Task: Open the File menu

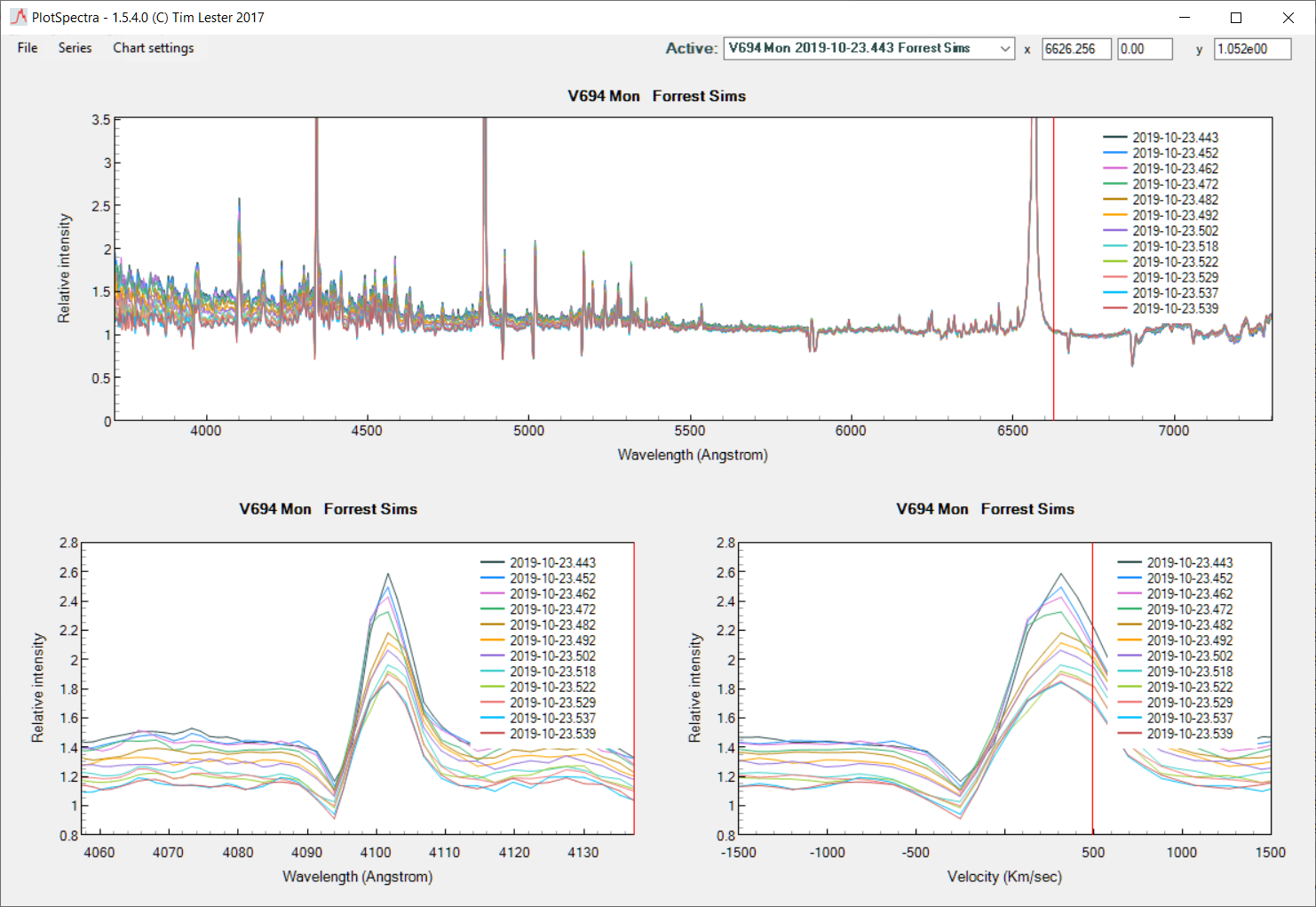Action: tap(28, 48)
